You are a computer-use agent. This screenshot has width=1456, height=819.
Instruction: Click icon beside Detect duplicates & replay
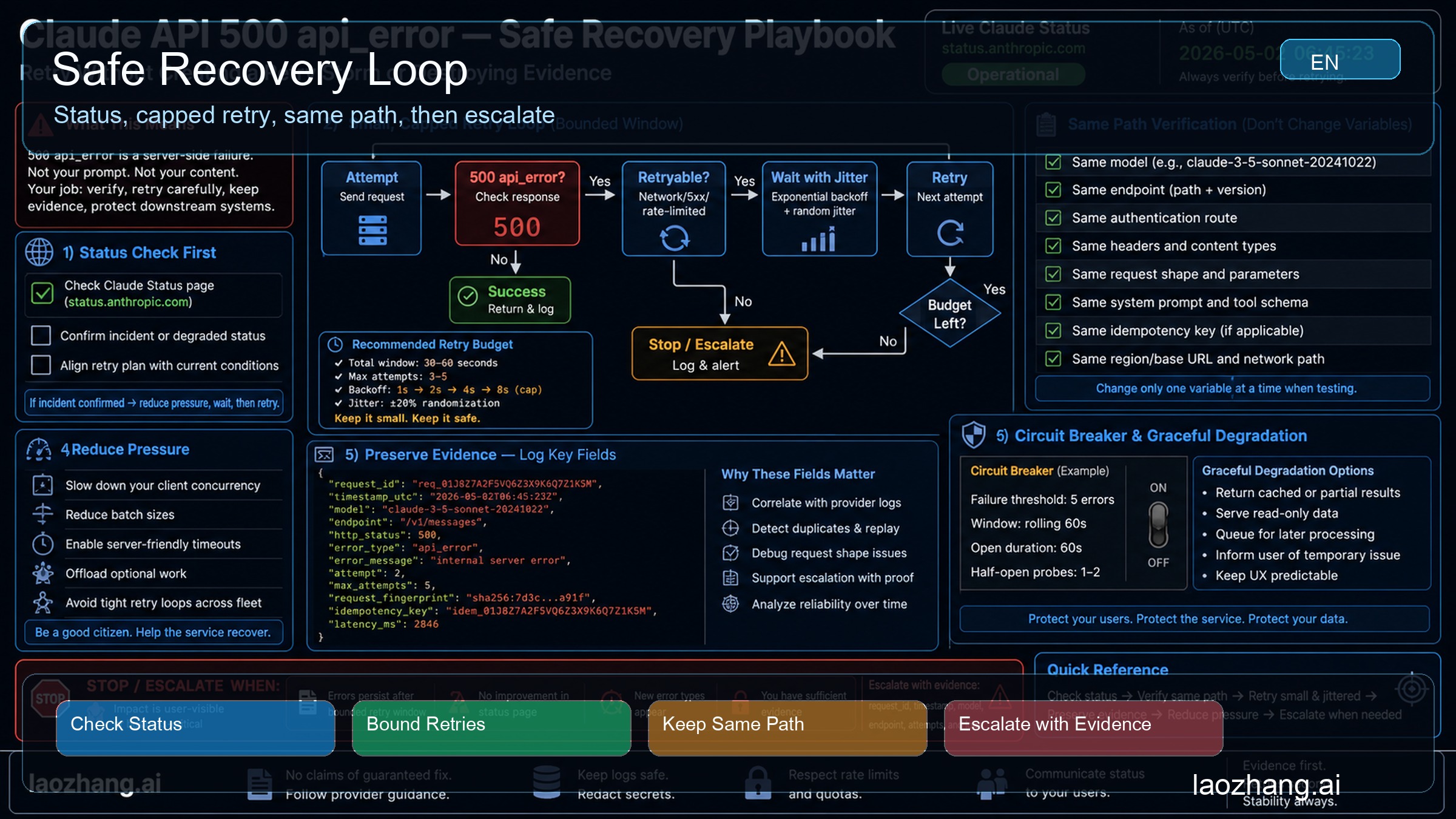click(730, 528)
